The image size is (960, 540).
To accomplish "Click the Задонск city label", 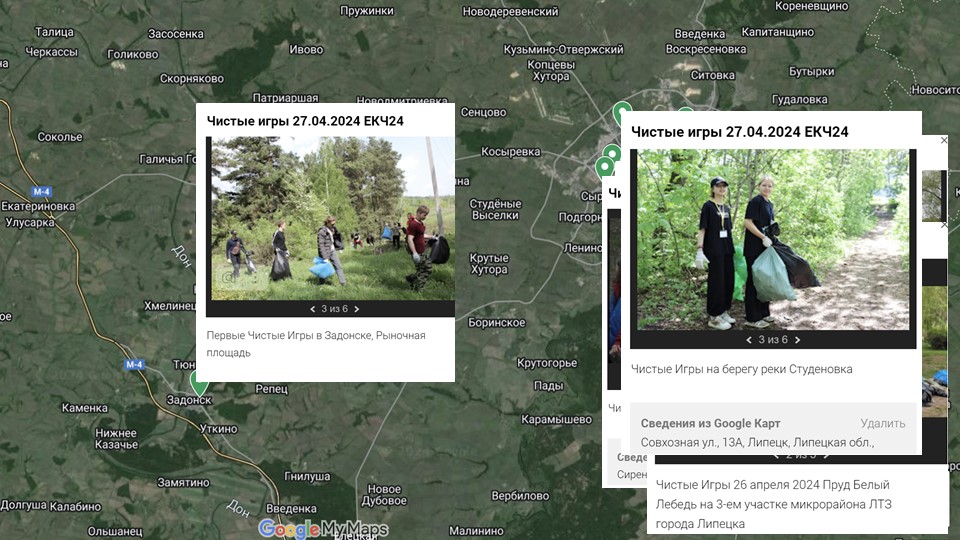I will click(189, 400).
